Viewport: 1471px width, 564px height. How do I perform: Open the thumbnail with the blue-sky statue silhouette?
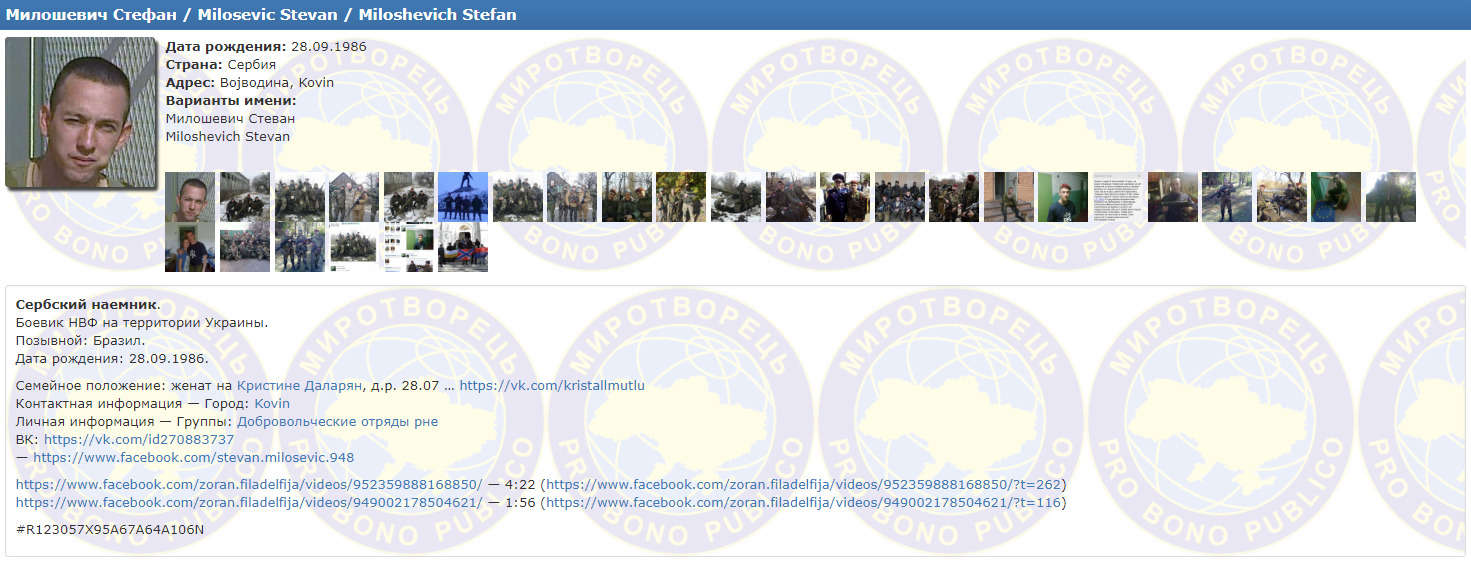tap(463, 197)
